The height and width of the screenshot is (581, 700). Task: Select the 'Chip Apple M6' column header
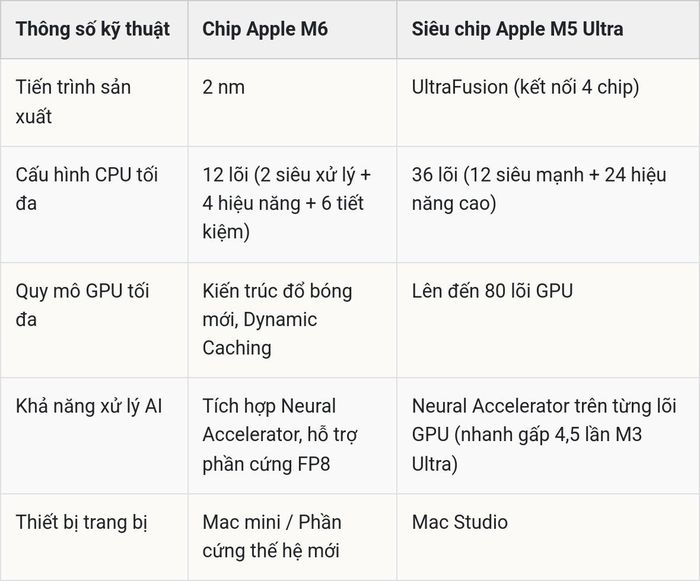pyautogui.click(x=265, y=29)
